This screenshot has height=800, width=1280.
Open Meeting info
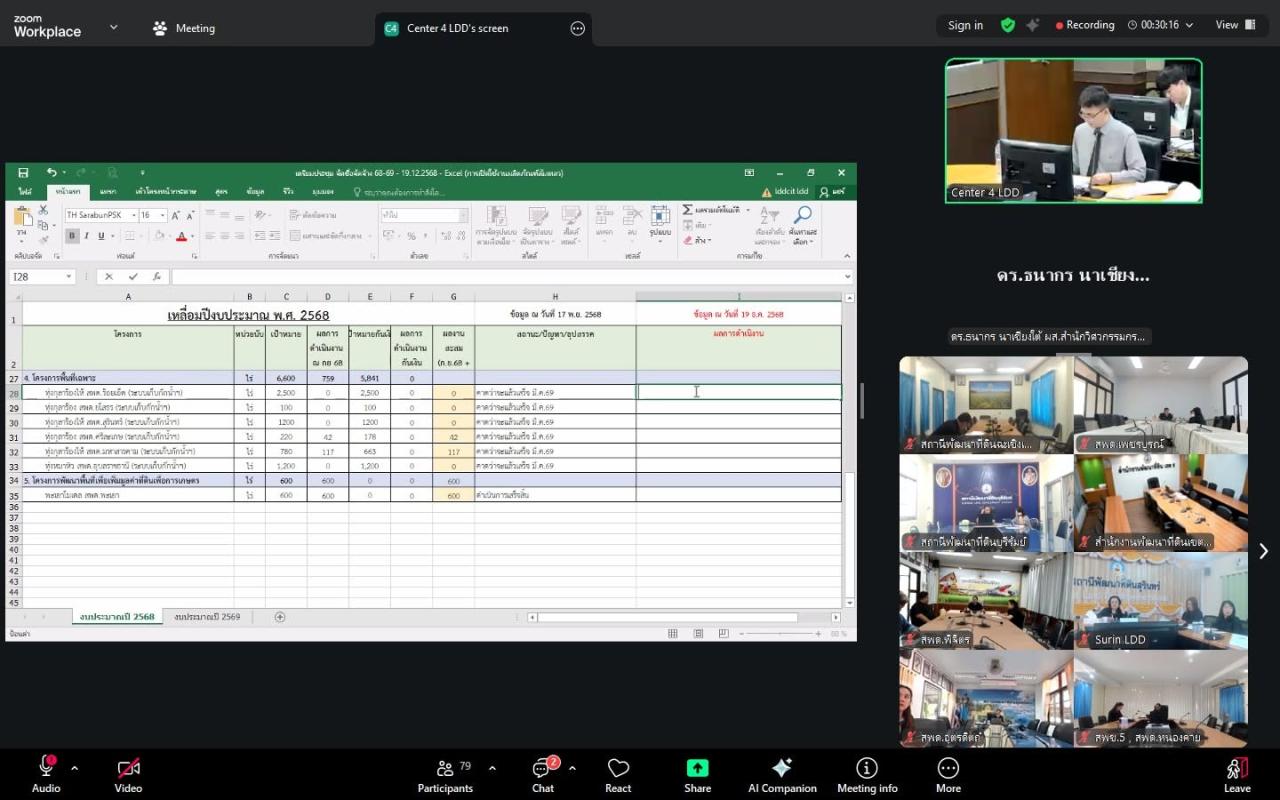click(867, 774)
